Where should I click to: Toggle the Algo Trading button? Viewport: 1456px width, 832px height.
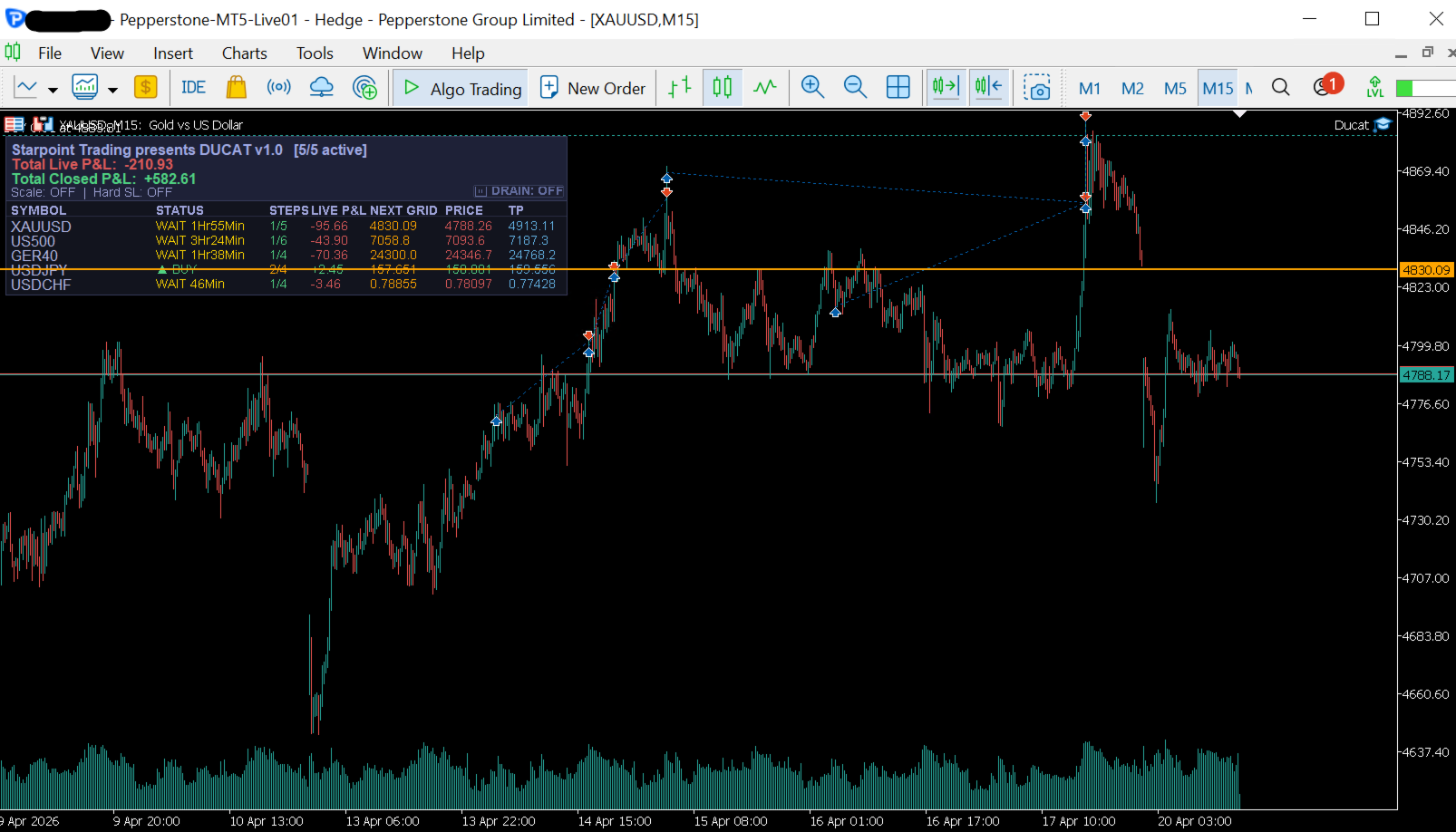[x=461, y=88]
